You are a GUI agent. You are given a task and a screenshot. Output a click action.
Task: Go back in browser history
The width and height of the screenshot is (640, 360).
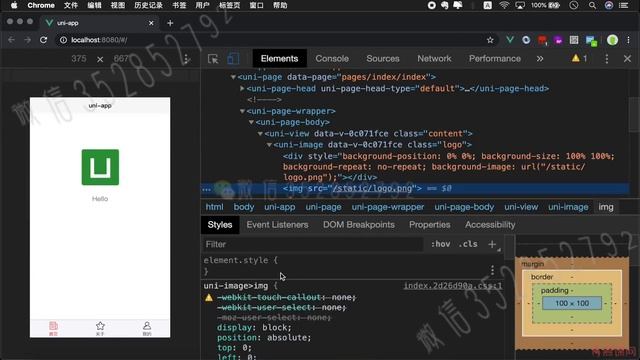11,40
